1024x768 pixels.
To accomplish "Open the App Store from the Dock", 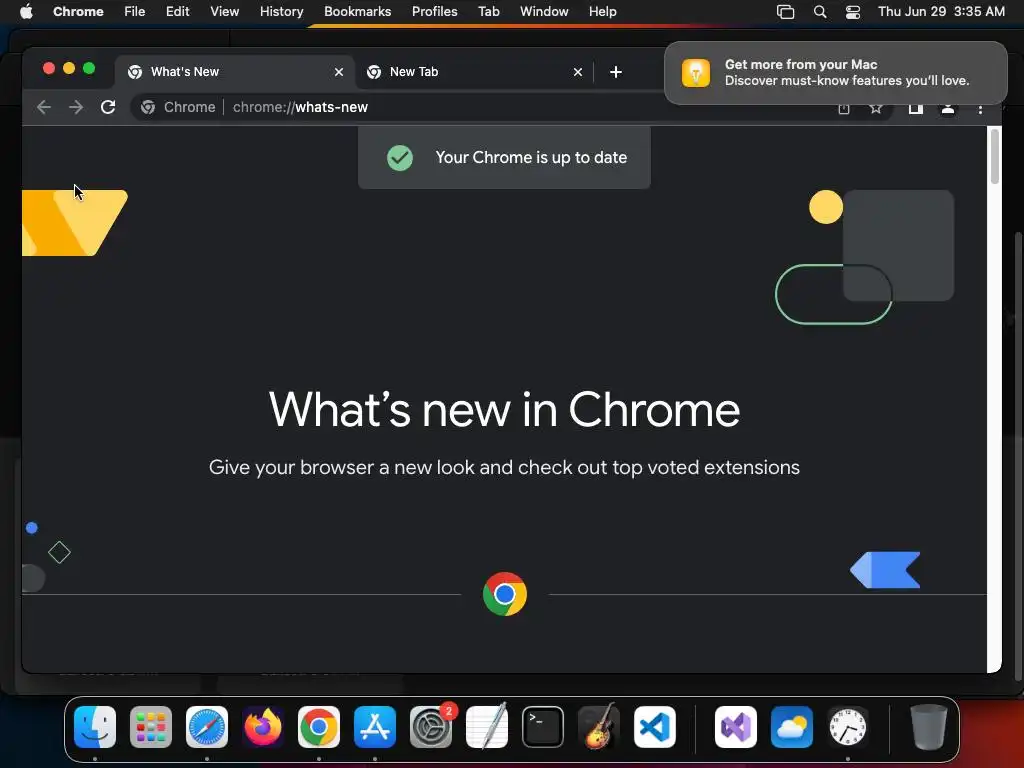I will click(x=375, y=727).
